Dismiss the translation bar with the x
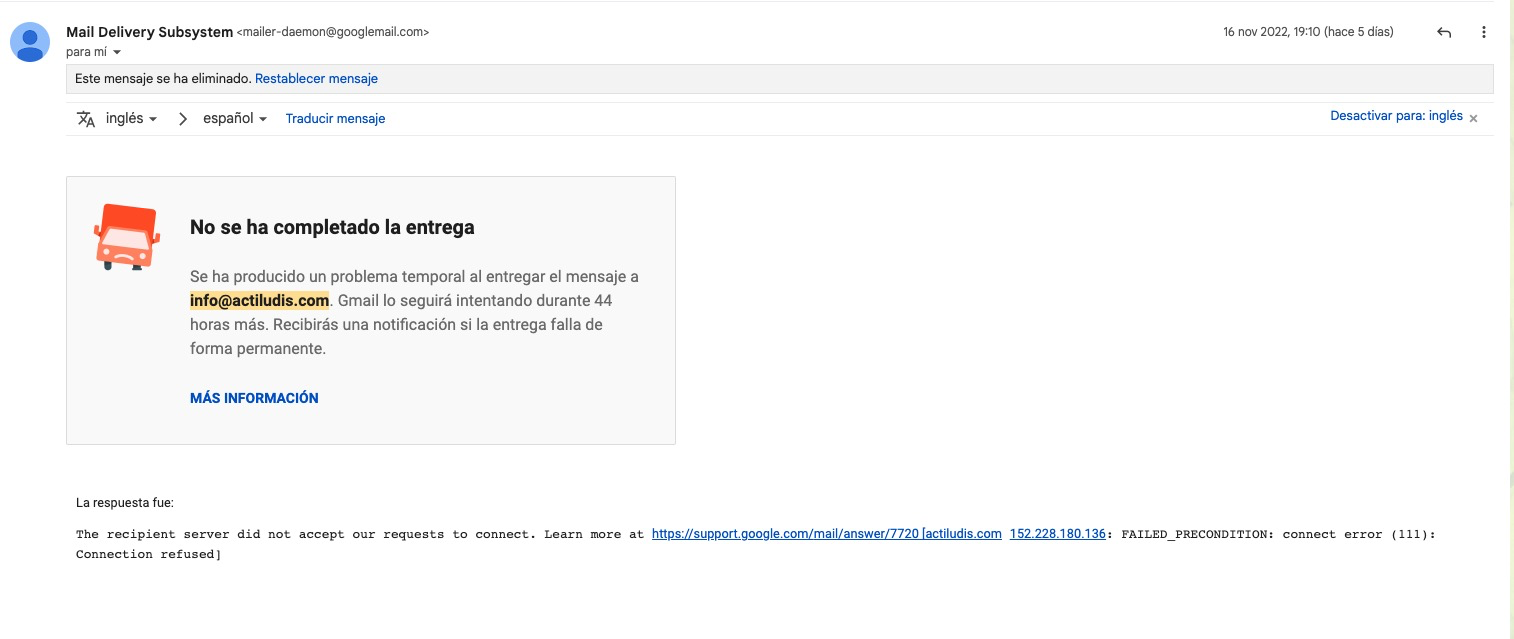This screenshot has width=1514, height=639. [1473, 118]
